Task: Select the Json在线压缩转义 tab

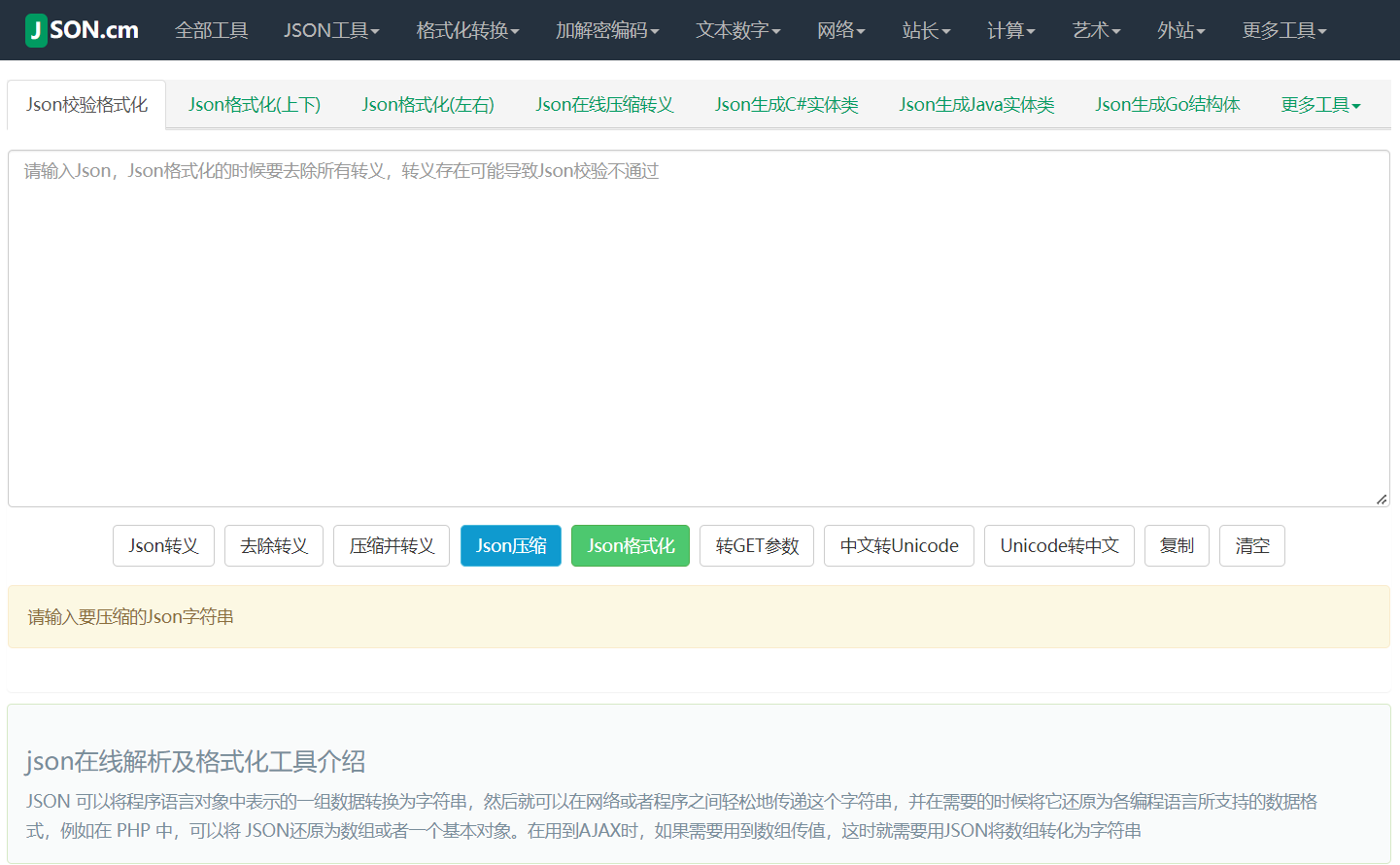Action: pos(604,105)
